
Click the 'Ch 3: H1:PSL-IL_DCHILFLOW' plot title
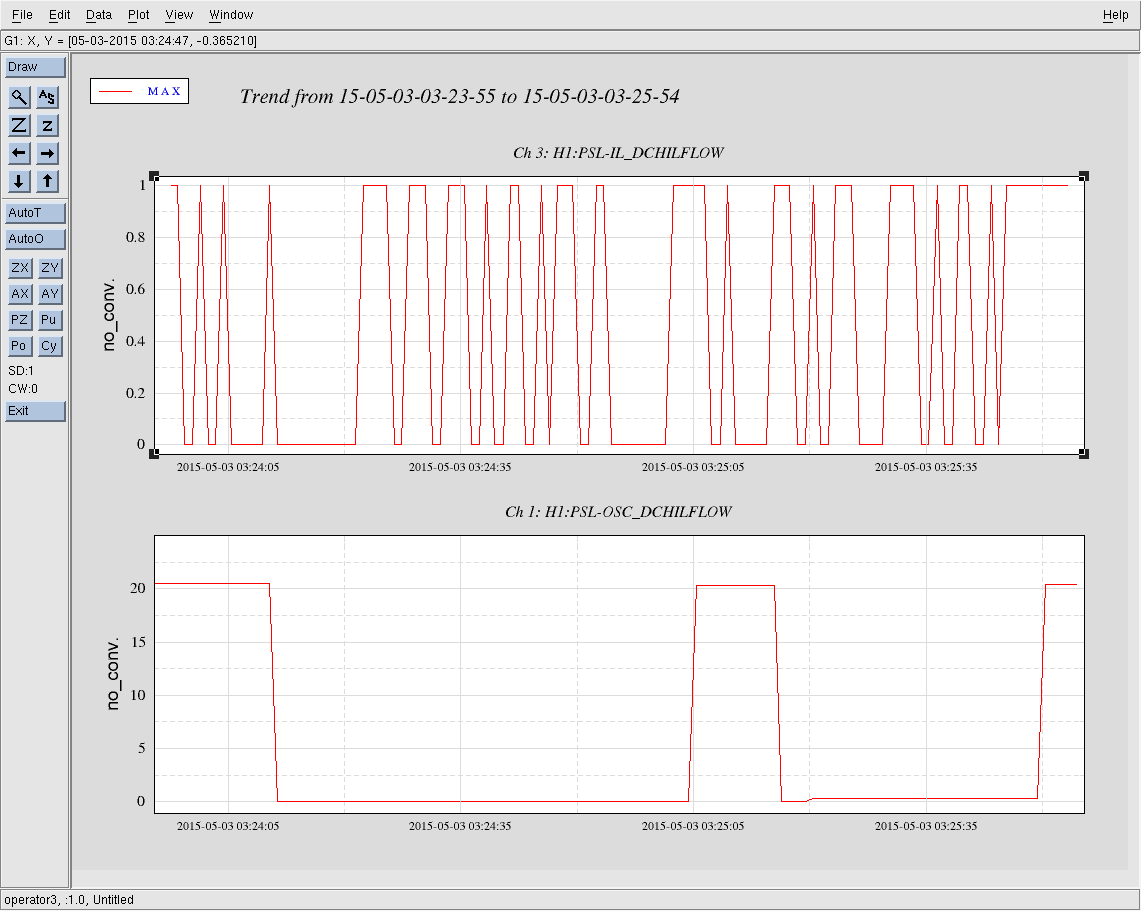click(x=619, y=153)
